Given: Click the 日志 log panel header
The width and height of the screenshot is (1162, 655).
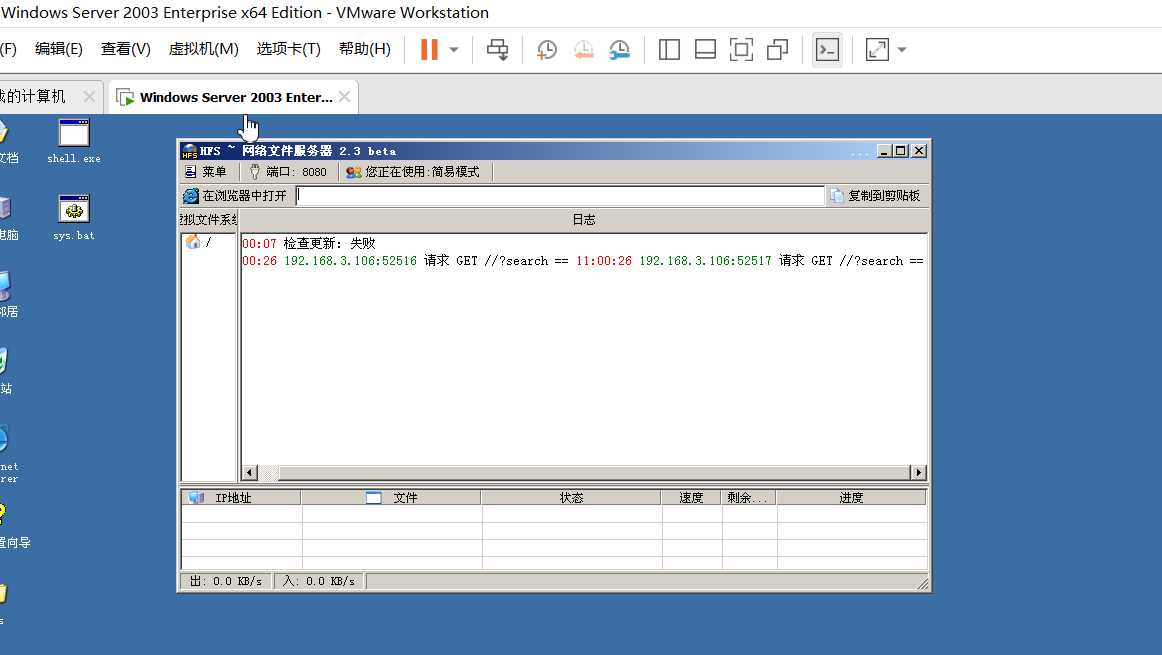Looking at the screenshot, I should coord(584,219).
